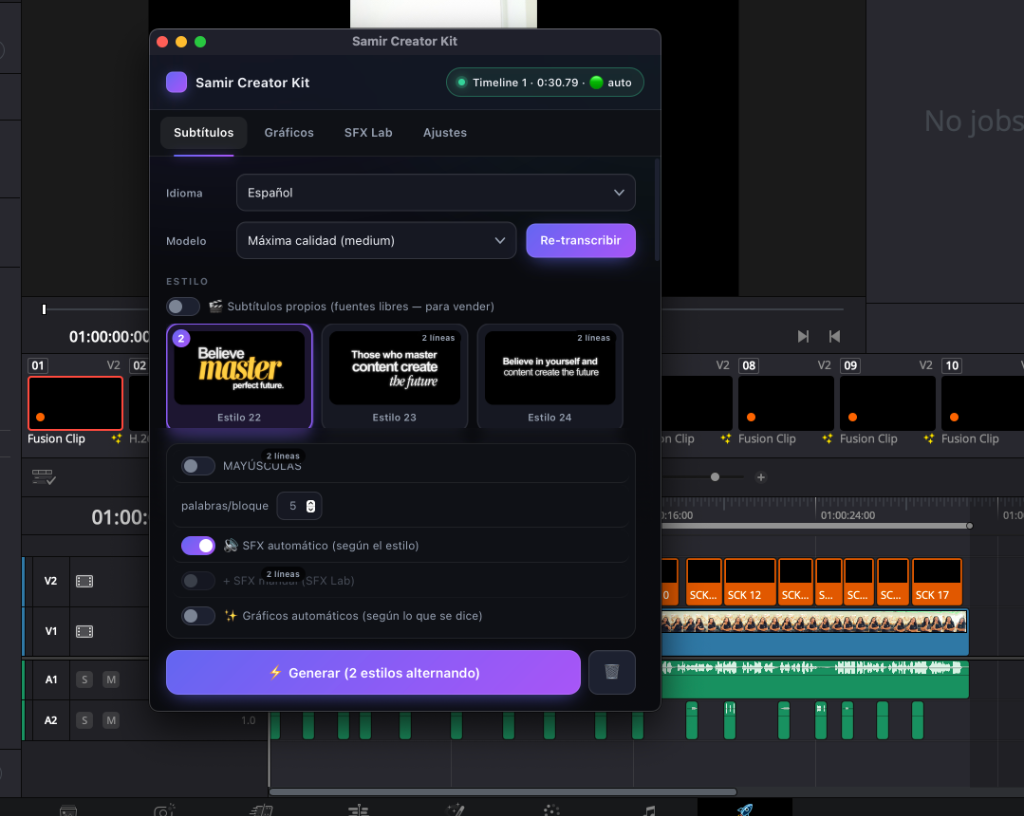Click the plus zoom-in icon on timeline
Image resolution: width=1024 pixels, height=816 pixels.
(761, 477)
